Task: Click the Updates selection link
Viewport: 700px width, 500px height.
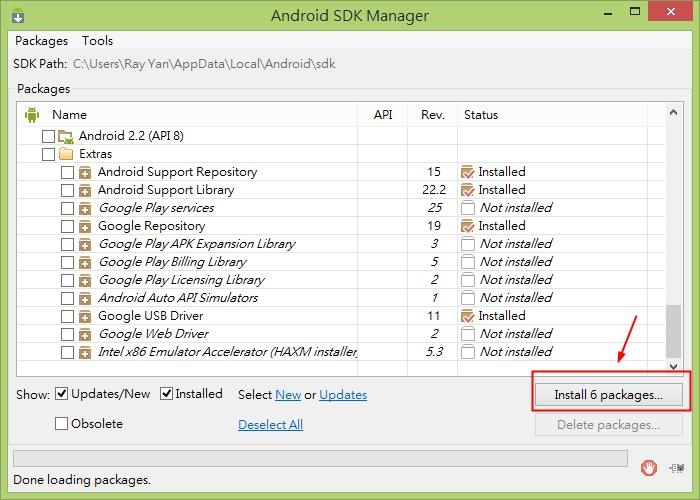Action: click(343, 395)
